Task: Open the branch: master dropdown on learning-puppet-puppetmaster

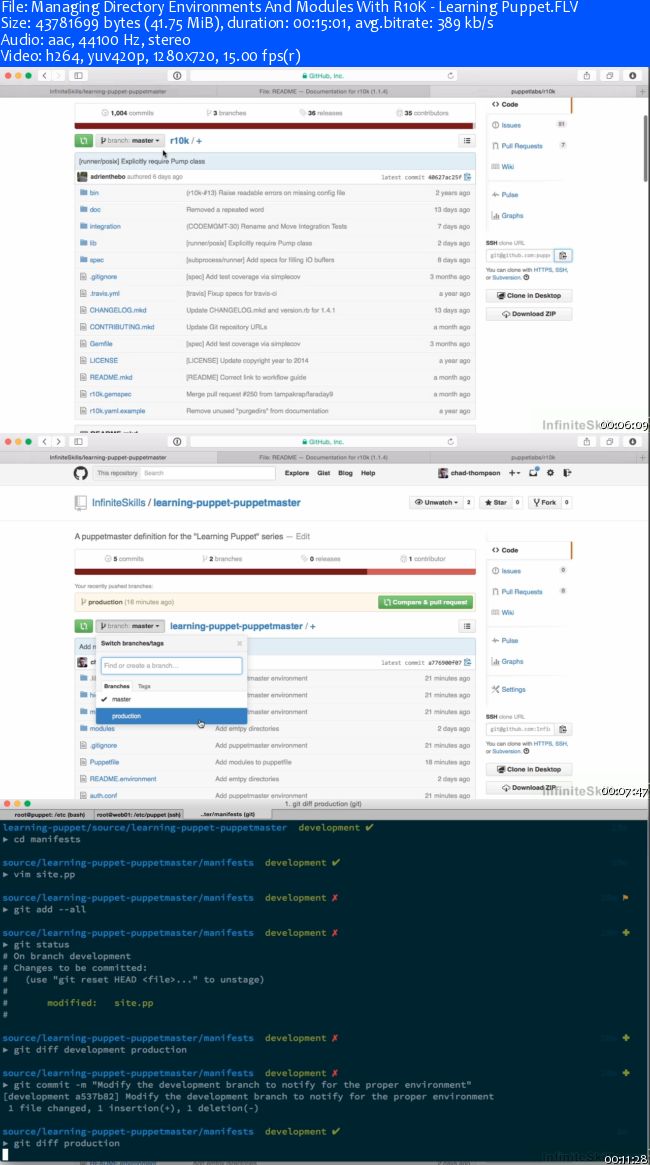Action: coord(130,626)
